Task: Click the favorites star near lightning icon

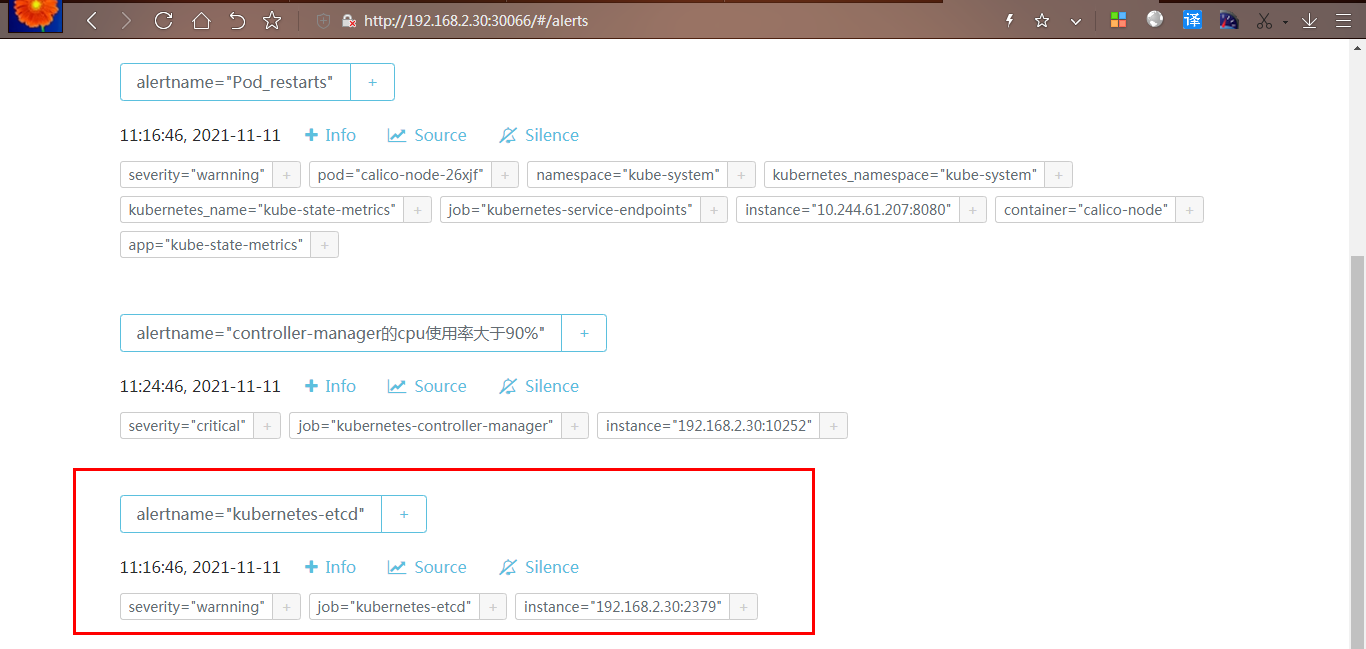Action: pyautogui.click(x=1042, y=20)
